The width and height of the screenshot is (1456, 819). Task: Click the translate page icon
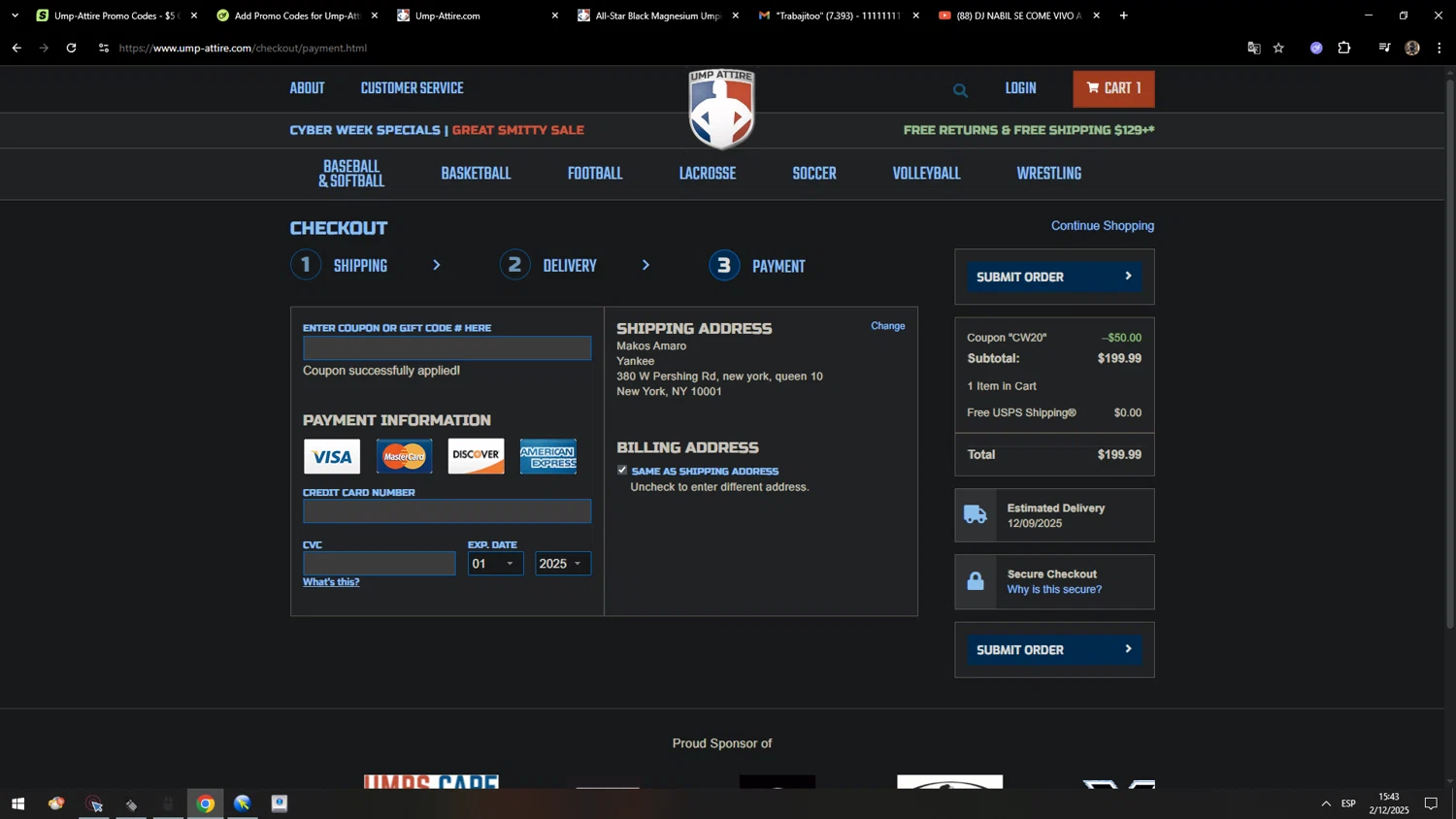click(1253, 48)
